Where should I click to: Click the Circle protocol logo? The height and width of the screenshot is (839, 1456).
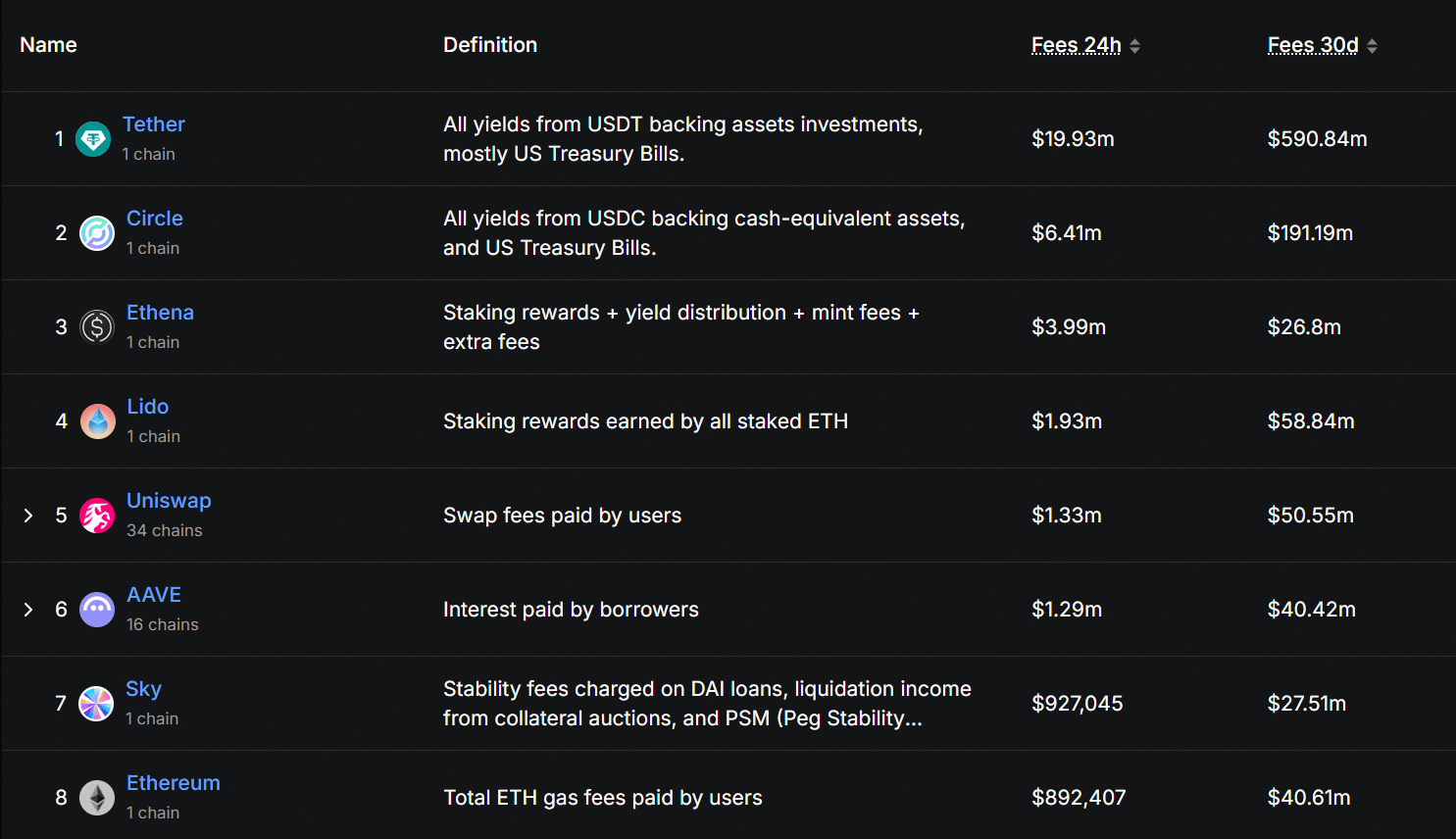point(97,233)
